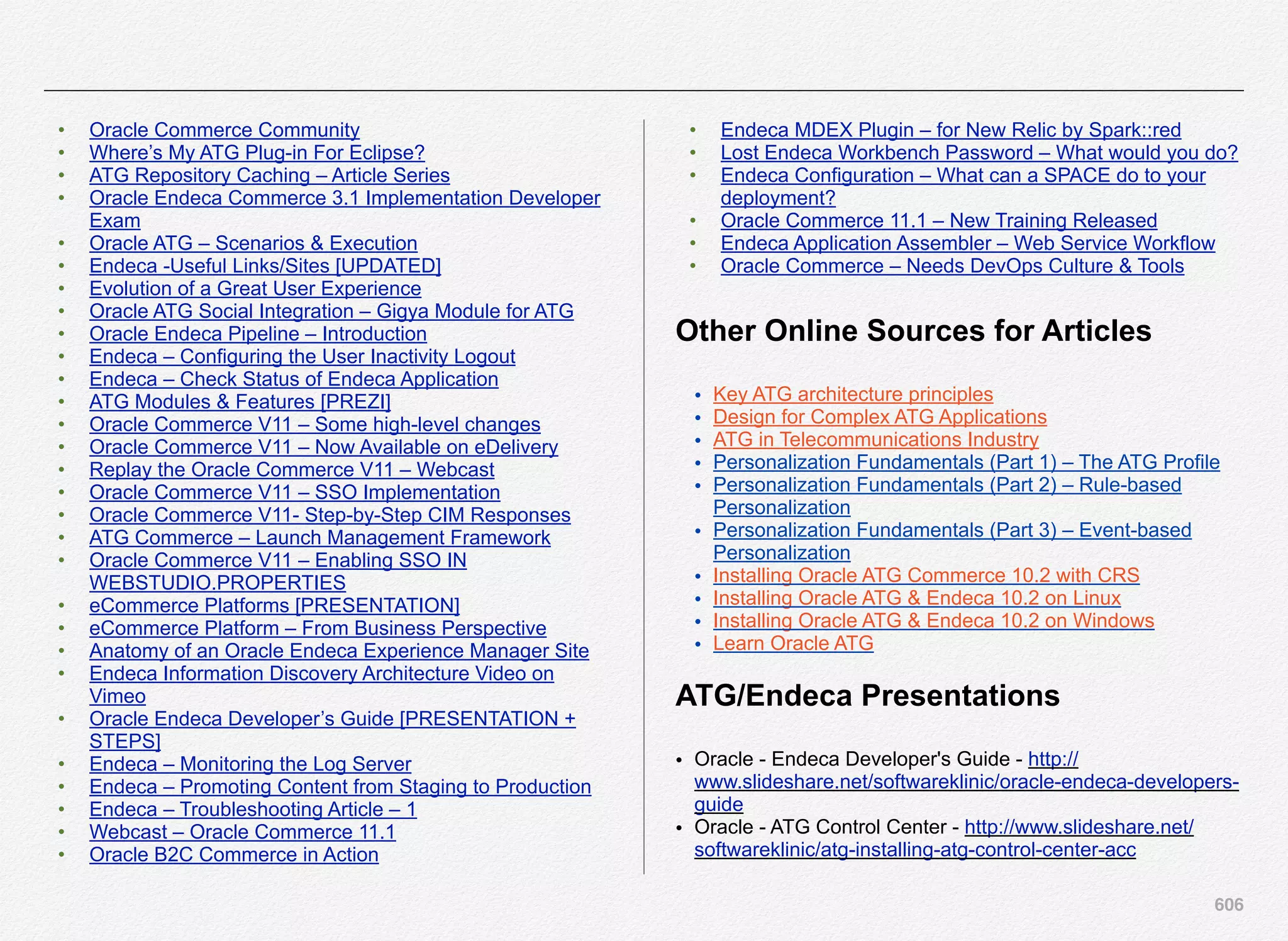Open Personalization Fundamentals (Part 1) The ATG Profile
The width and height of the screenshot is (1288, 941).
tap(967, 462)
